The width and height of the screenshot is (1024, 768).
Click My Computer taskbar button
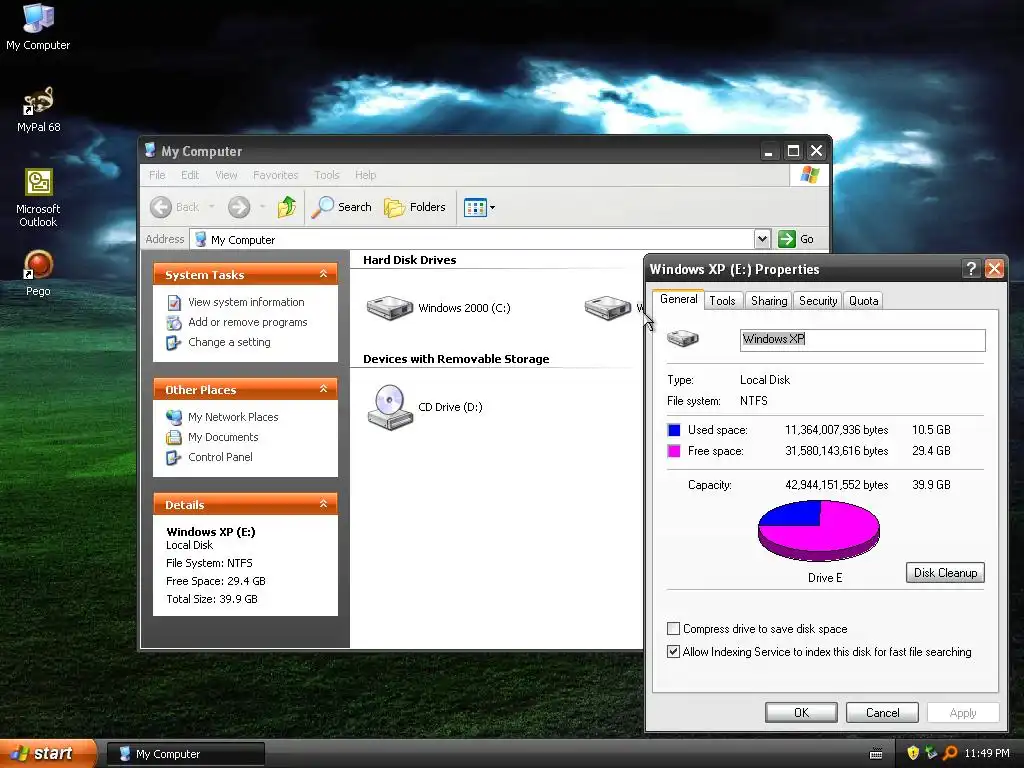[185, 754]
